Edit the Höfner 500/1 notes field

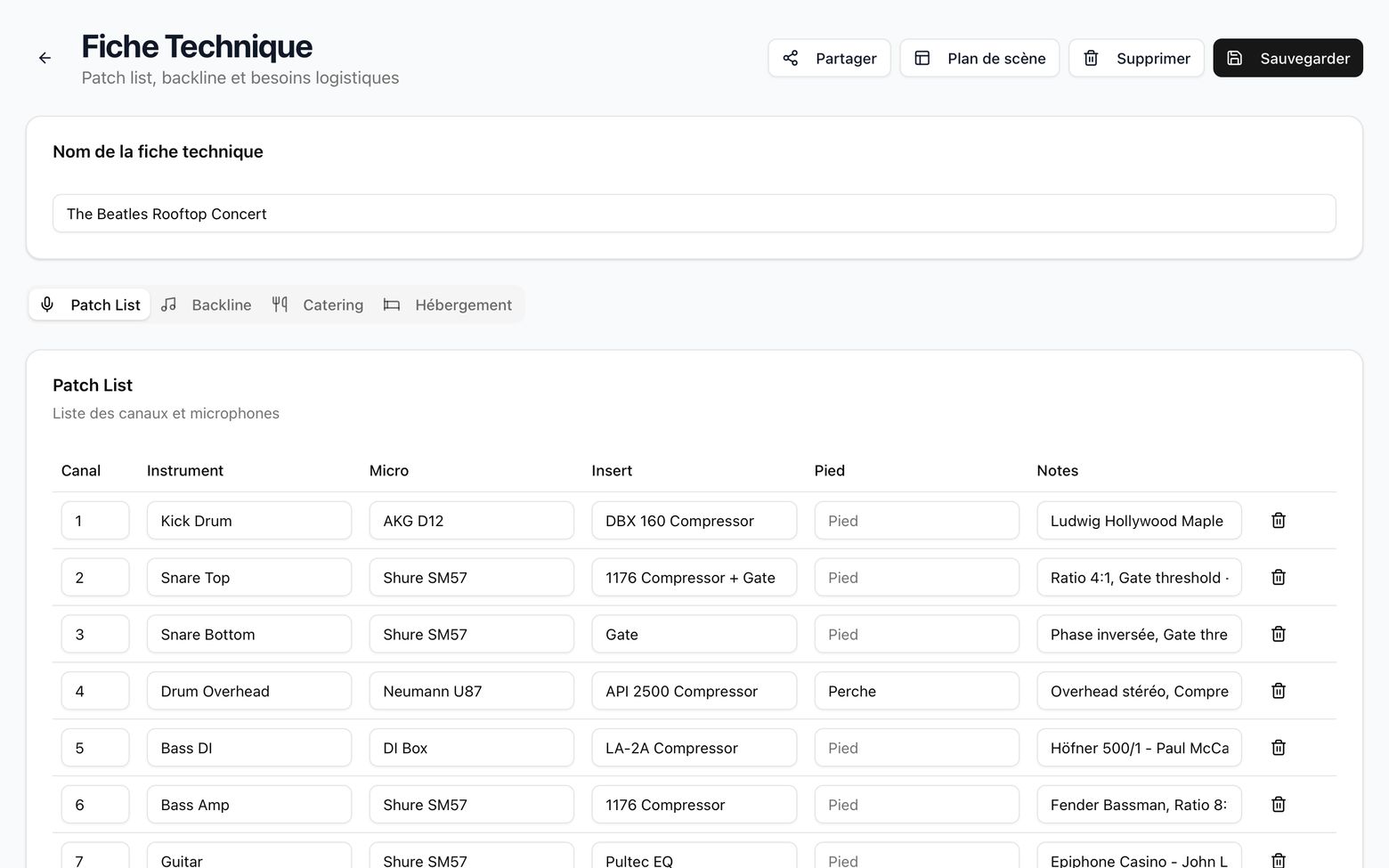pos(1140,748)
